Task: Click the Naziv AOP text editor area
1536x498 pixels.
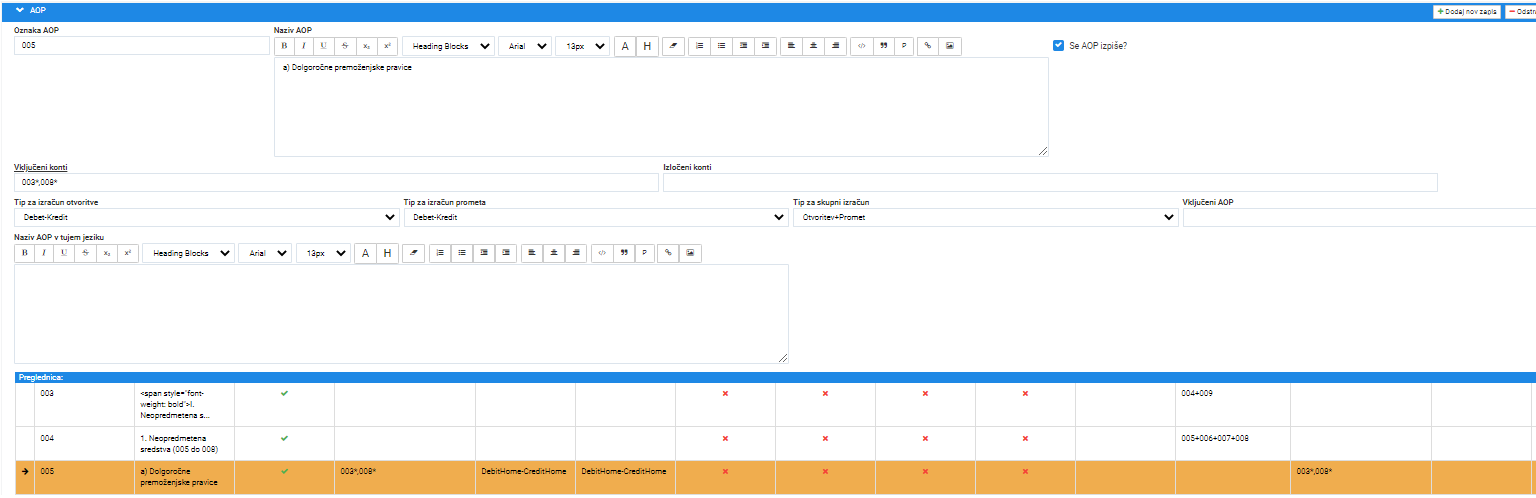Action: (x=661, y=107)
